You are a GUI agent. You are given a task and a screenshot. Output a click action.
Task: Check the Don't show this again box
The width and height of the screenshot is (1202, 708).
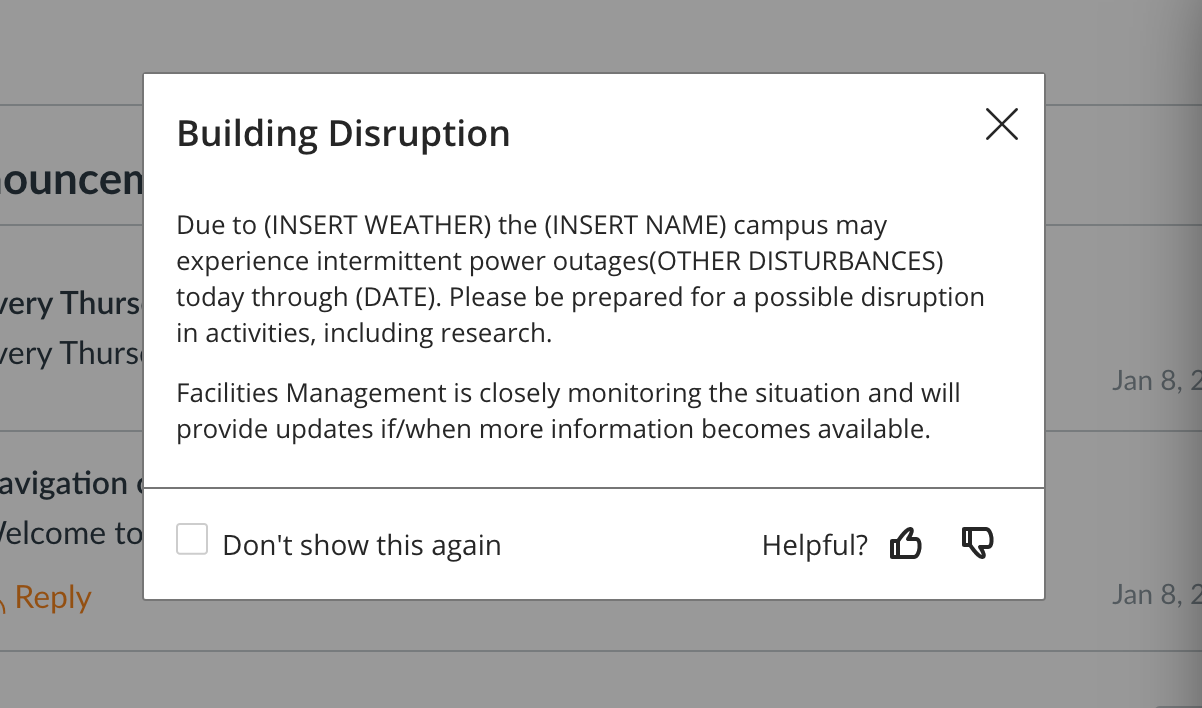pyautogui.click(x=192, y=540)
